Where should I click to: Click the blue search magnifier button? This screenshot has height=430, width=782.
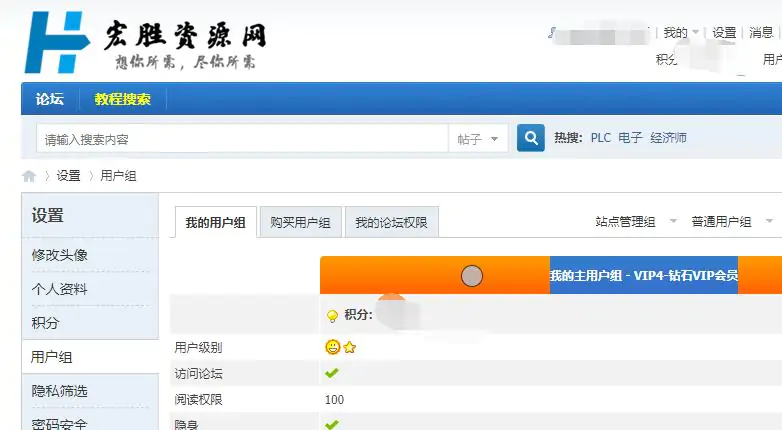point(531,138)
